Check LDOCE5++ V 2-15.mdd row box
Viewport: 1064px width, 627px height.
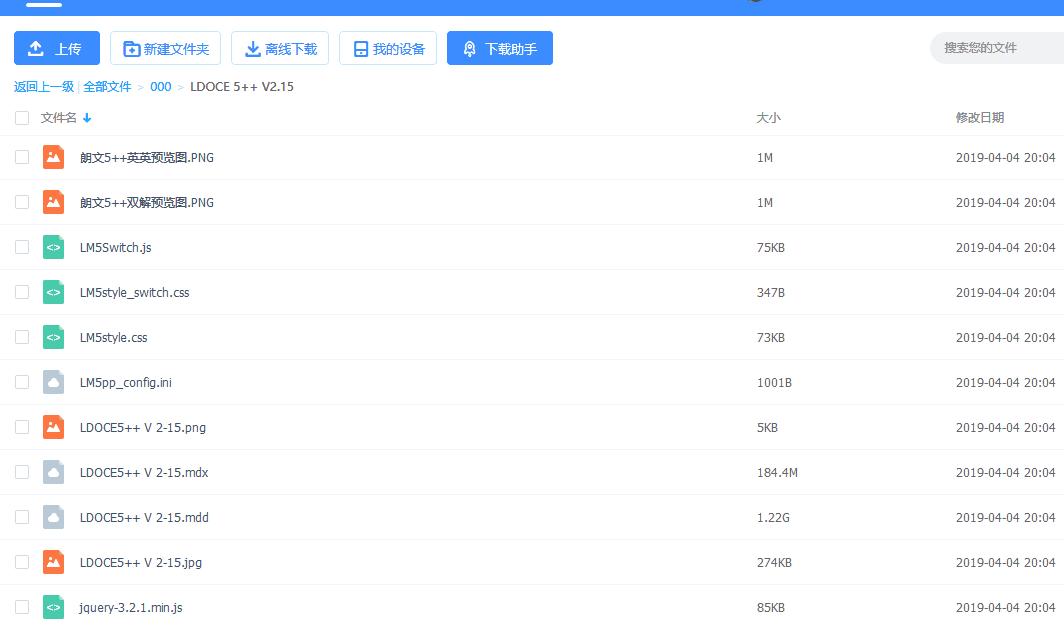(x=22, y=517)
